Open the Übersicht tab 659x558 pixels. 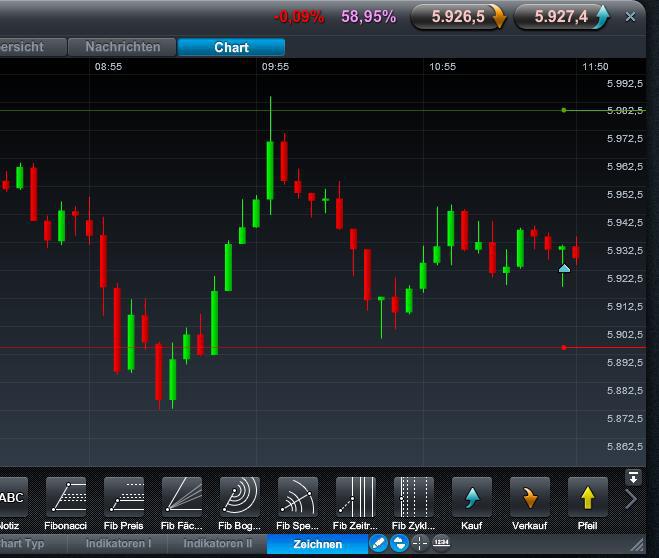33,47
